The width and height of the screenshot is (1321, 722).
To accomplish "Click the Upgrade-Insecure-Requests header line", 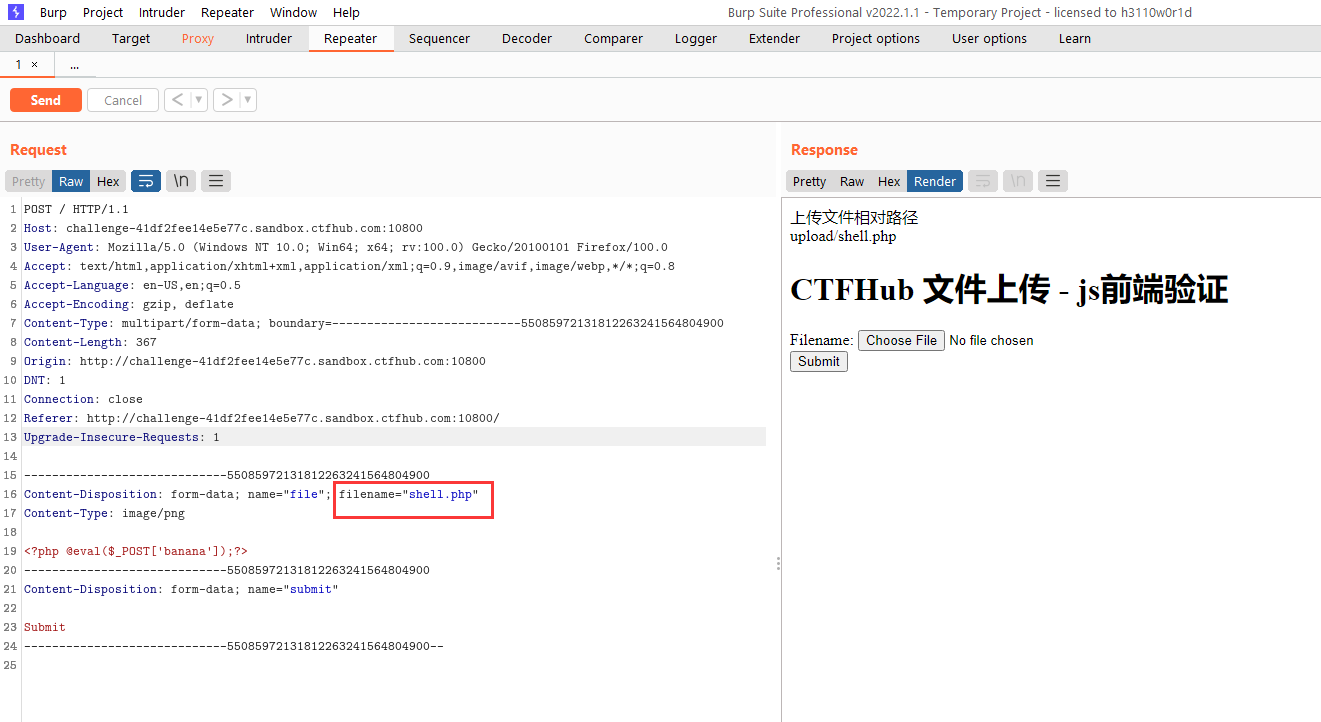I will (x=122, y=437).
